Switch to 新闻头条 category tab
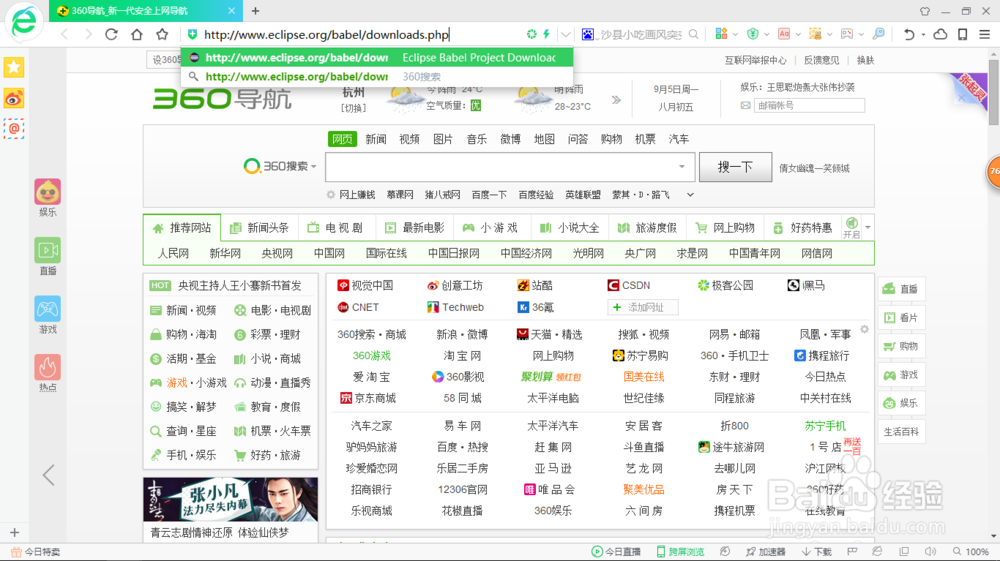Viewport: 1000px width, 561px height. pos(259,228)
